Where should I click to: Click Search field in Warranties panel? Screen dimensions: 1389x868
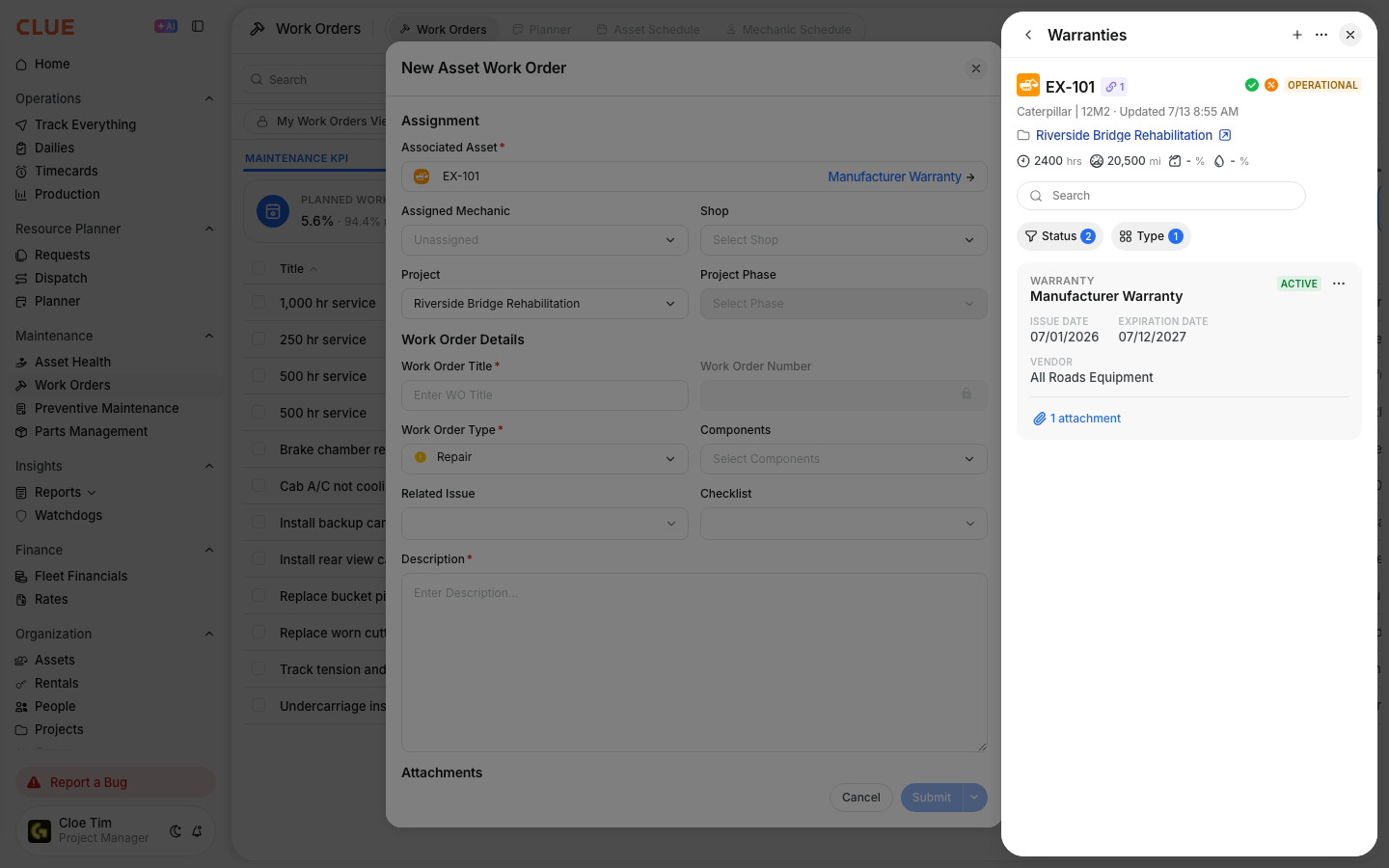click(1161, 196)
